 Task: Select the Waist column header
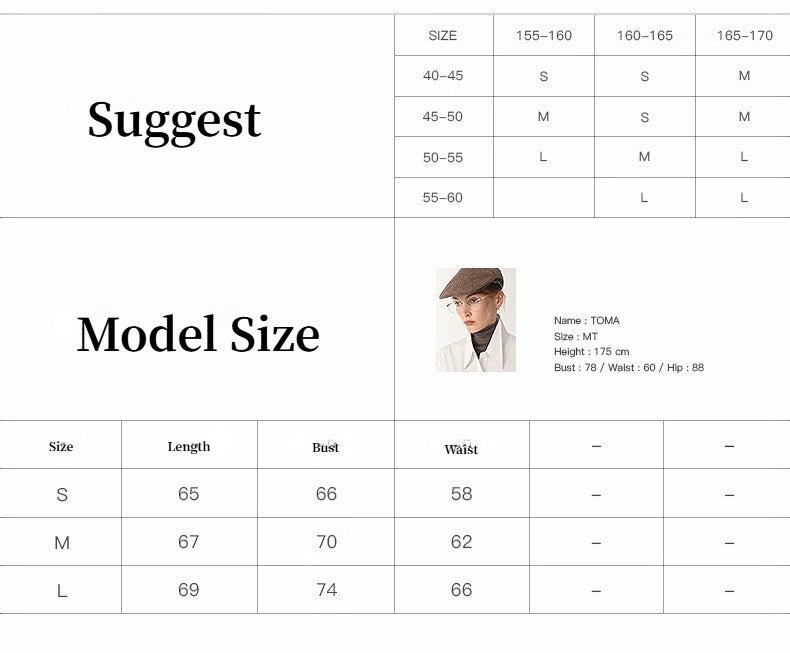tap(461, 450)
